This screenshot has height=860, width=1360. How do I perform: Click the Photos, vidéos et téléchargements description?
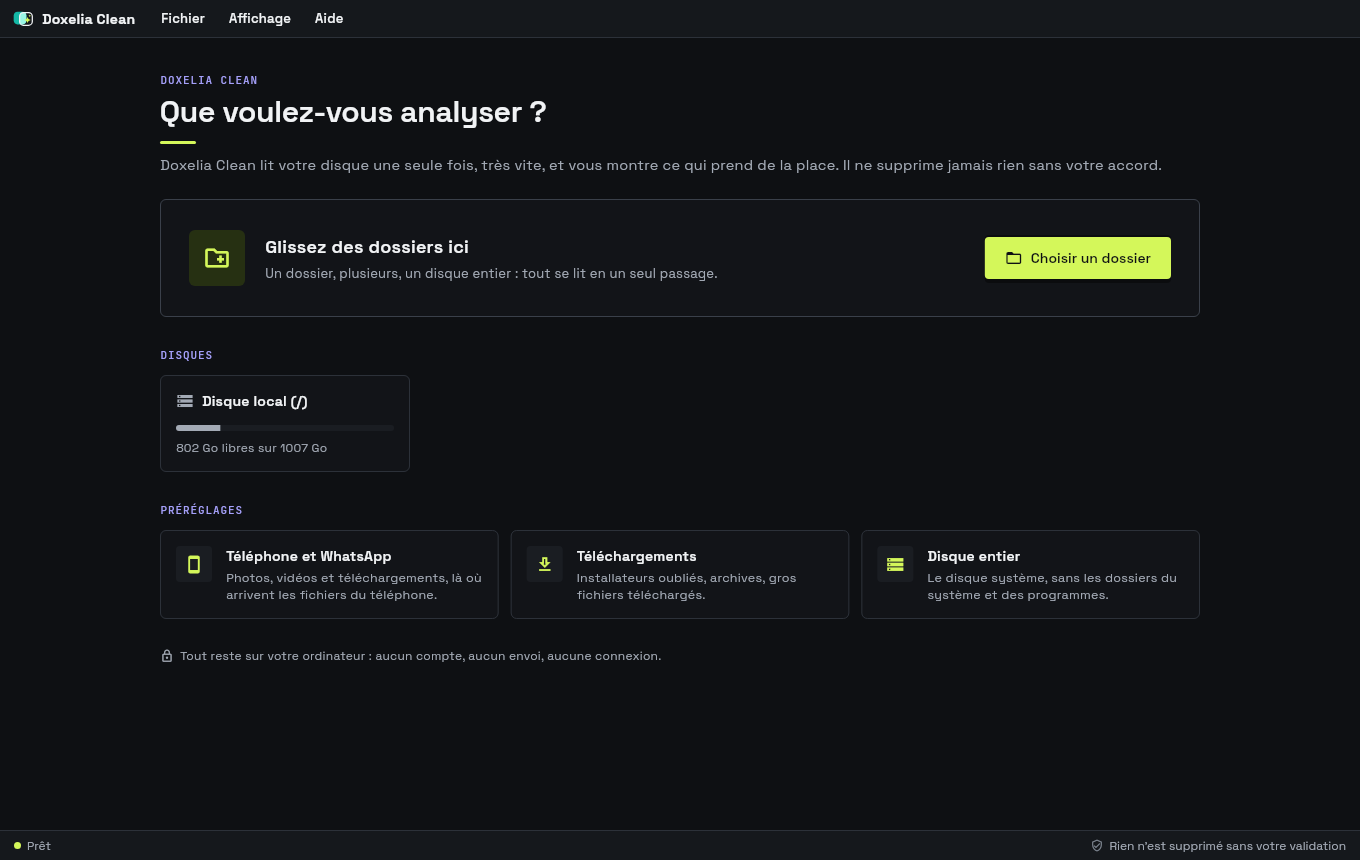354,586
